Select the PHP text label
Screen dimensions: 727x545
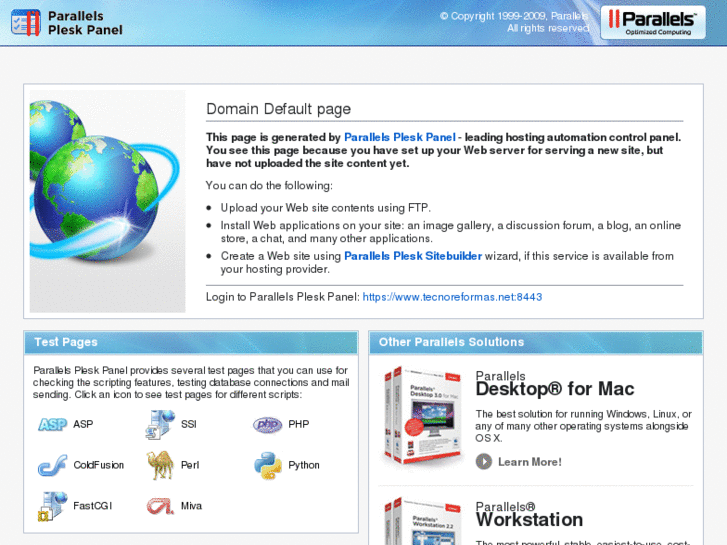299,424
